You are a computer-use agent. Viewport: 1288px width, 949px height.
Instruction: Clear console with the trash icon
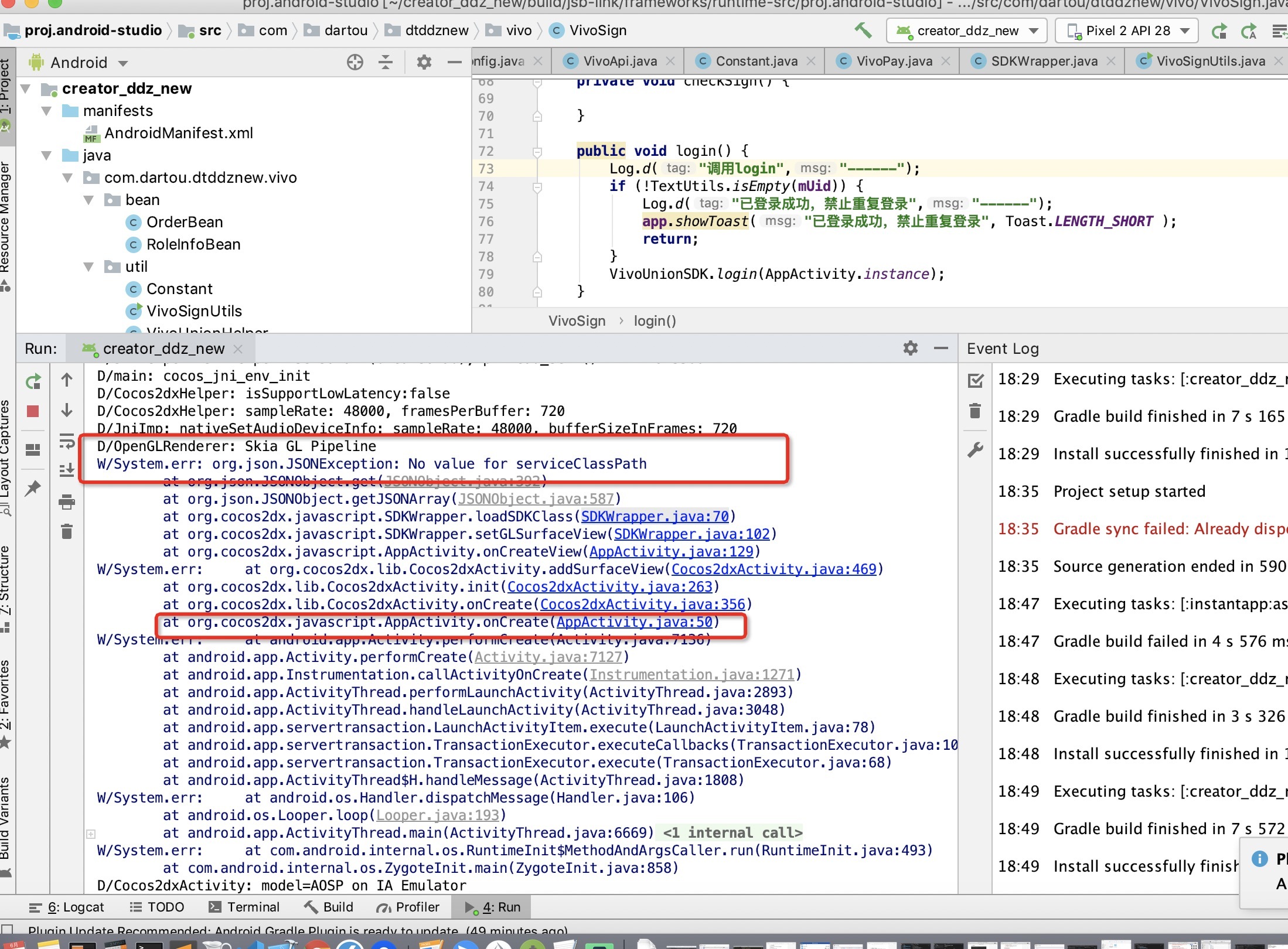tap(67, 531)
